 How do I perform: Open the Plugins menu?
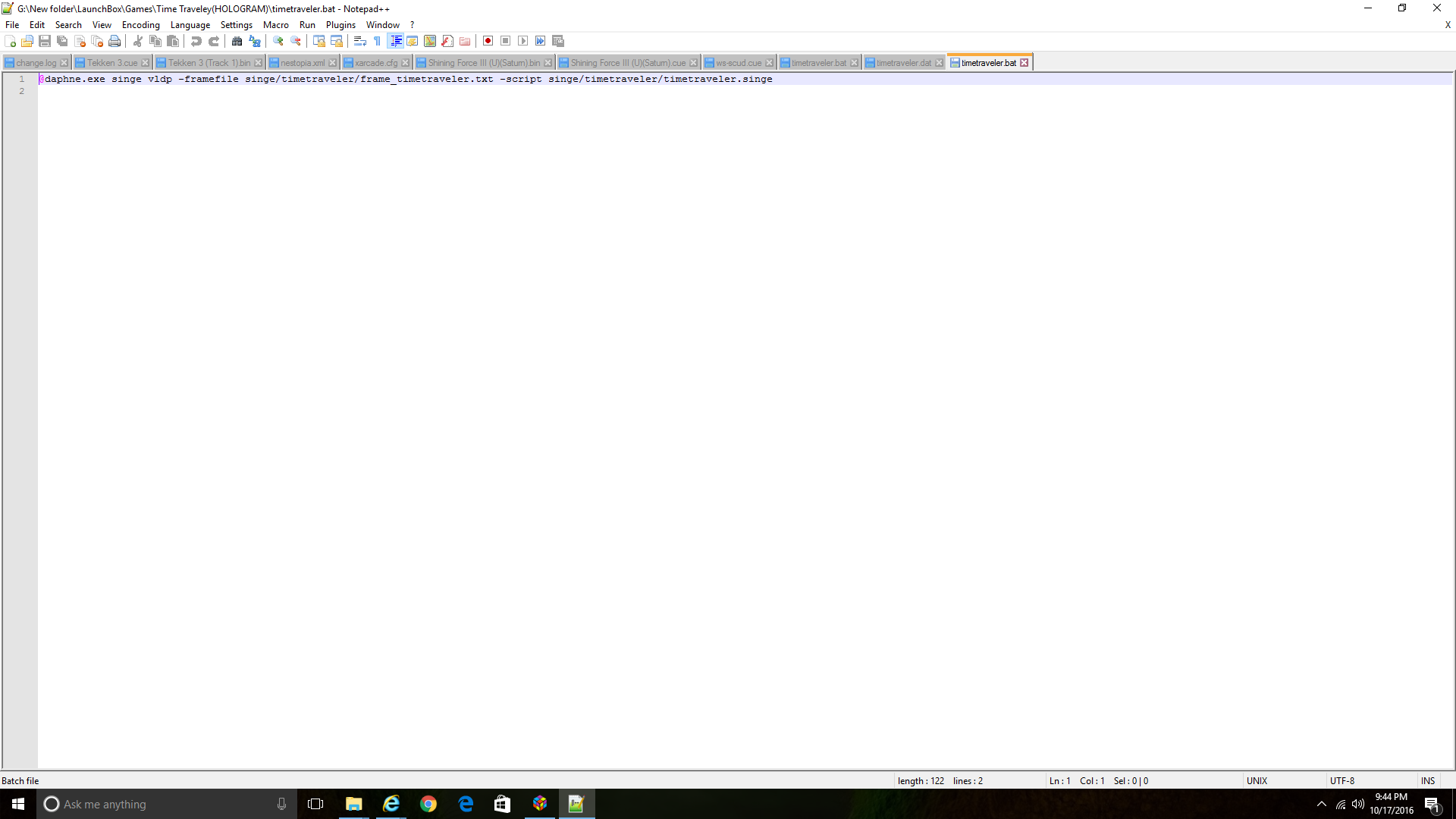(x=340, y=25)
